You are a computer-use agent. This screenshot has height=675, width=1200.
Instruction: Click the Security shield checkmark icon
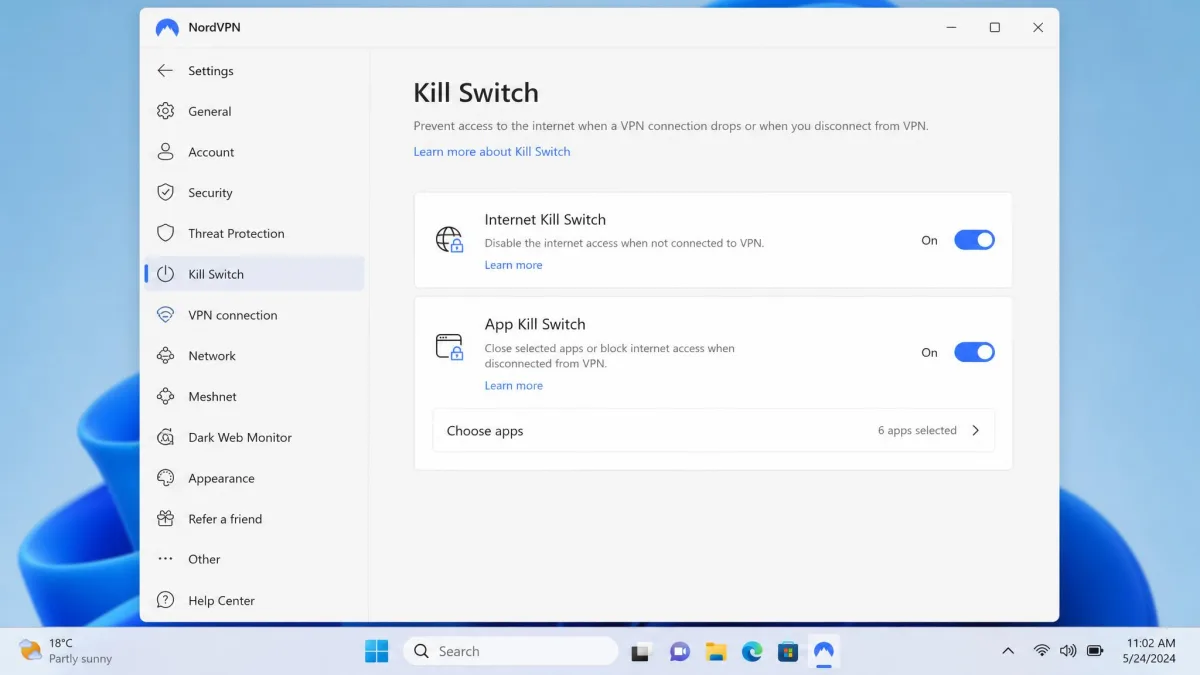(x=166, y=193)
